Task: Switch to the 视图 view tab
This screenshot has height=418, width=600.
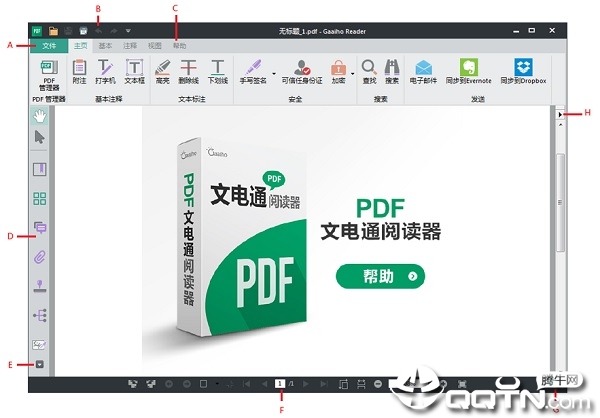Action: [x=155, y=46]
